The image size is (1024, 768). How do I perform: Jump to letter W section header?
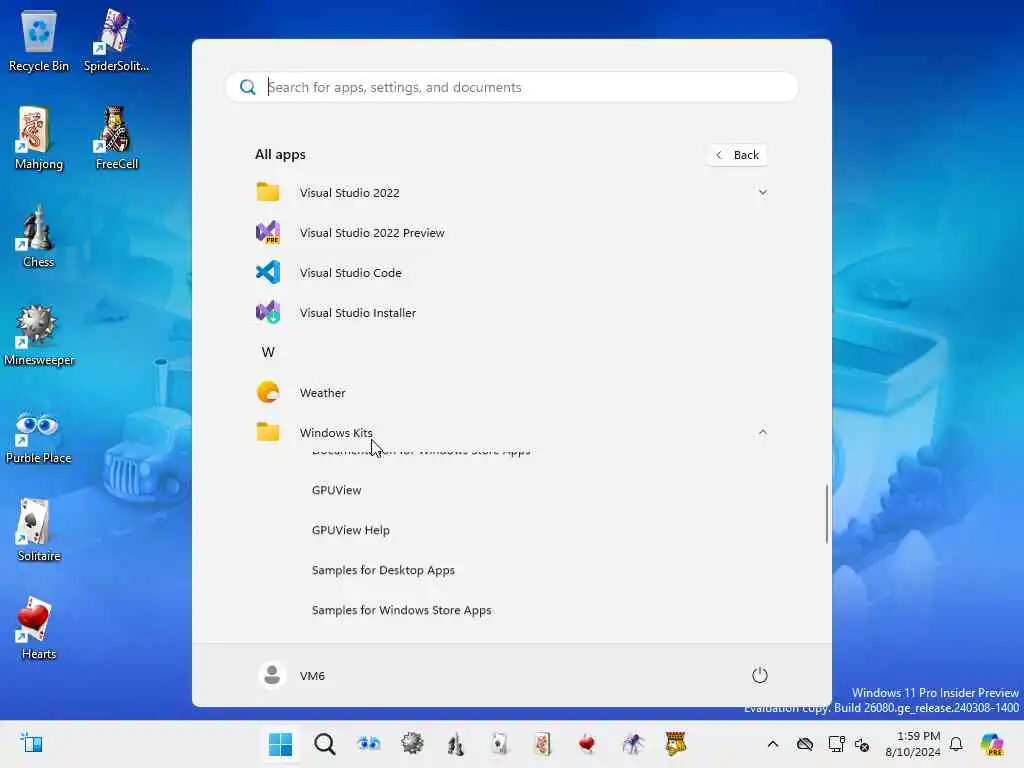pos(268,352)
